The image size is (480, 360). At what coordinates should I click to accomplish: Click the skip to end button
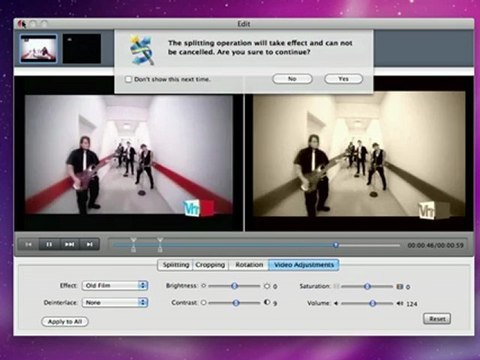[89, 244]
